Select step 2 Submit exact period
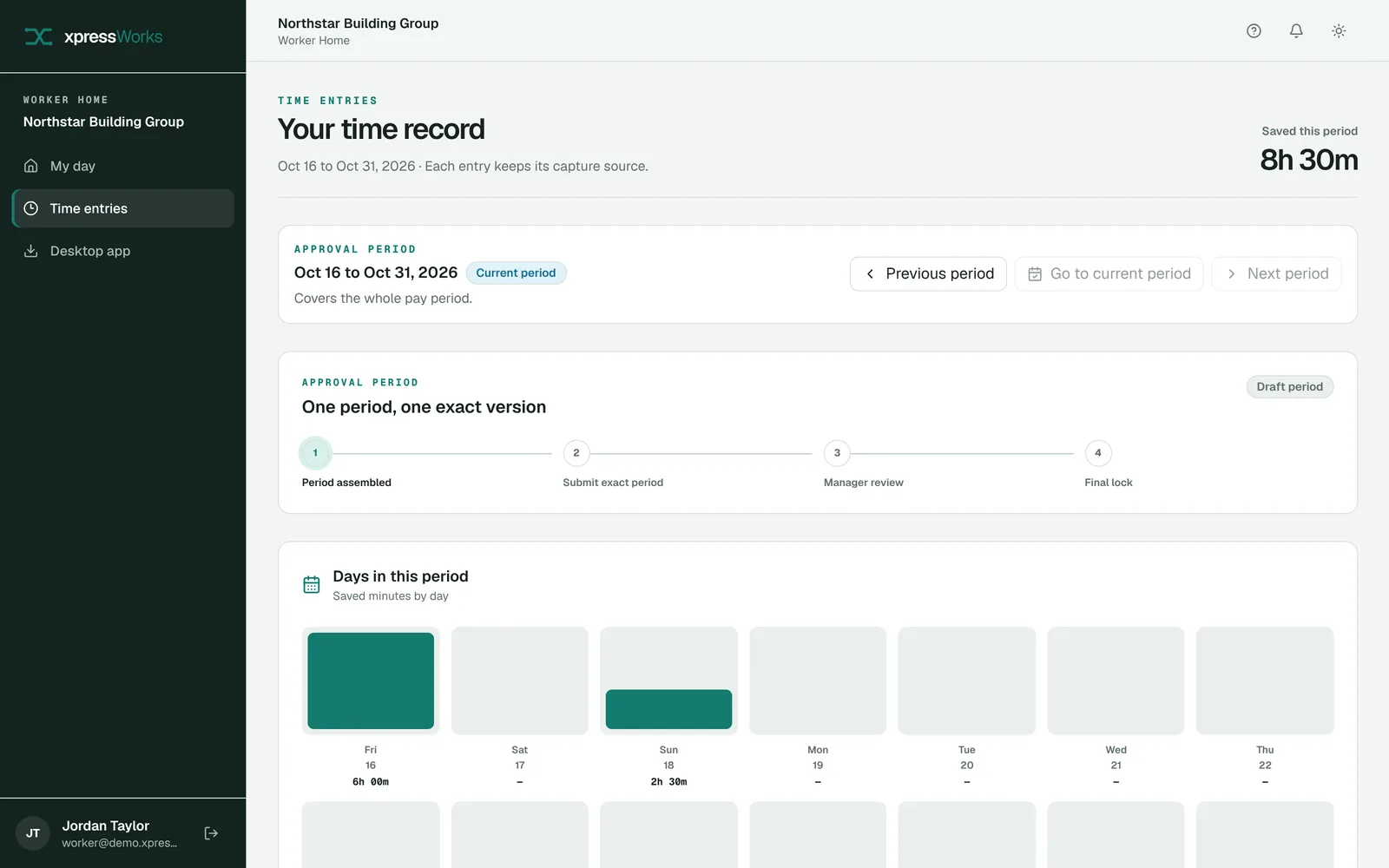The height and width of the screenshot is (868, 1389). (x=576, y=453)
